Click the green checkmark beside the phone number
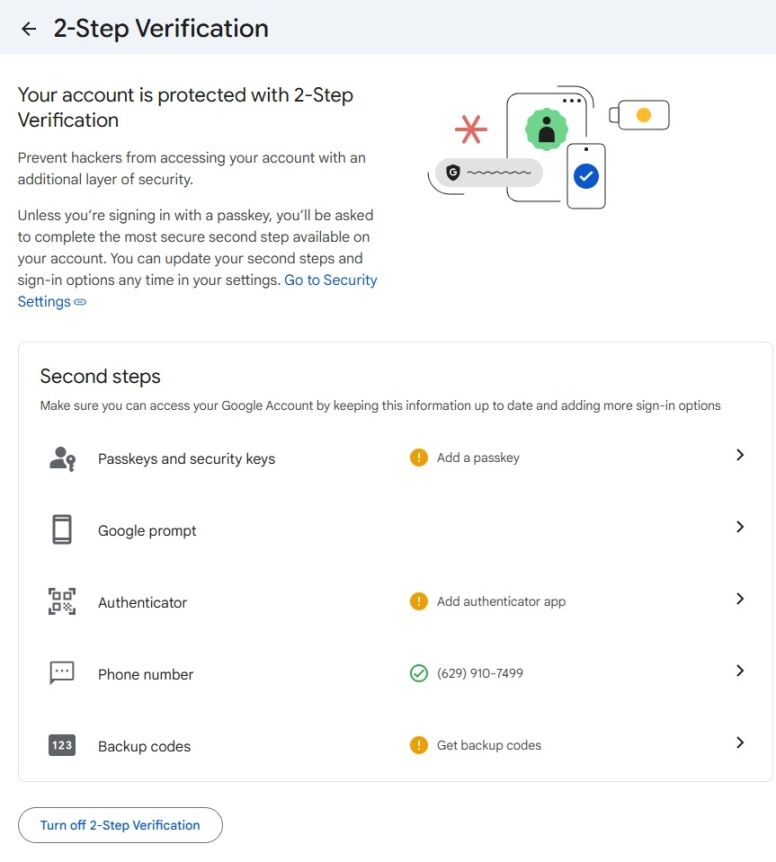 [421, 672]
